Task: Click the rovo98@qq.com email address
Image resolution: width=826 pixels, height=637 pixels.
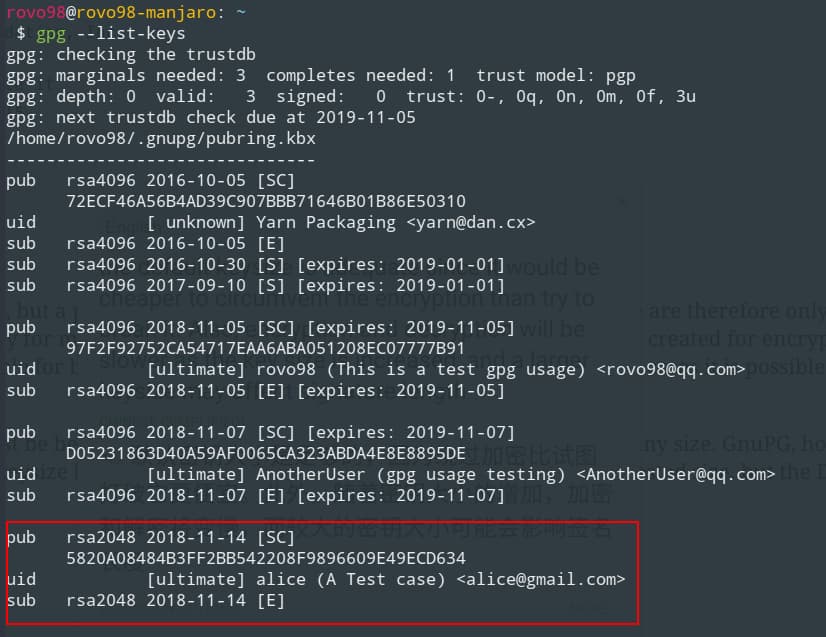Action: (670, 369)
